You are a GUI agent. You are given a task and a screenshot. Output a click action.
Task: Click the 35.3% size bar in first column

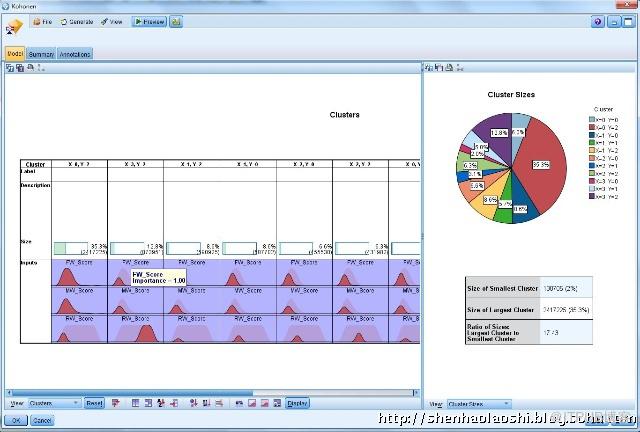pos(71,248)
